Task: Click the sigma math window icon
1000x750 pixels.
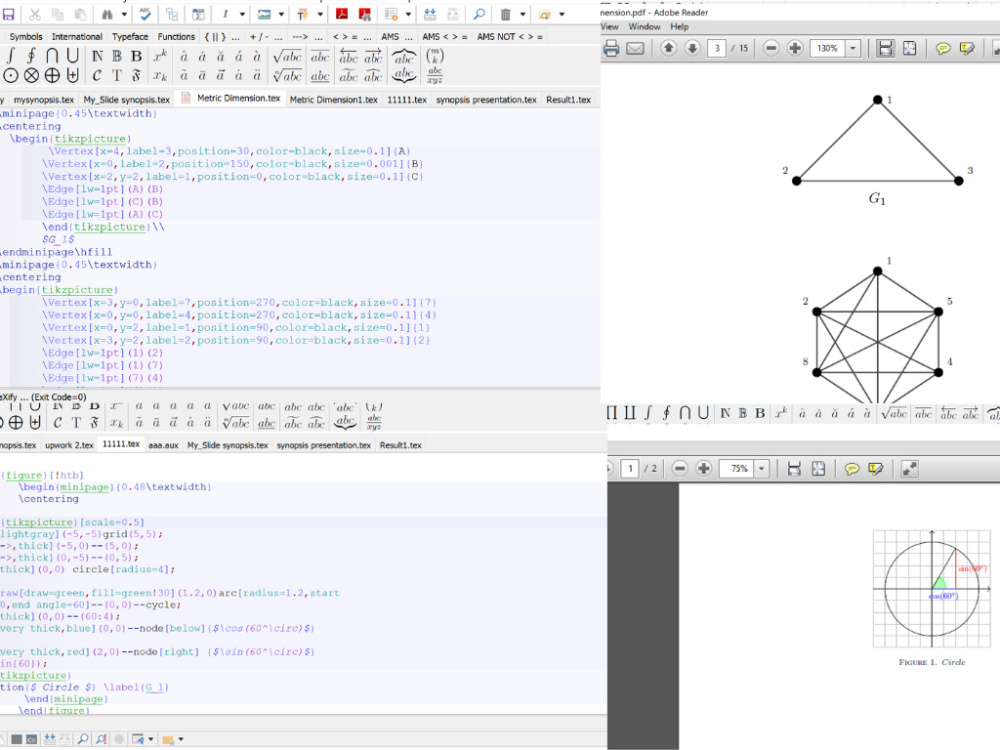Action: pyautogui.click(x=198, y=14)
